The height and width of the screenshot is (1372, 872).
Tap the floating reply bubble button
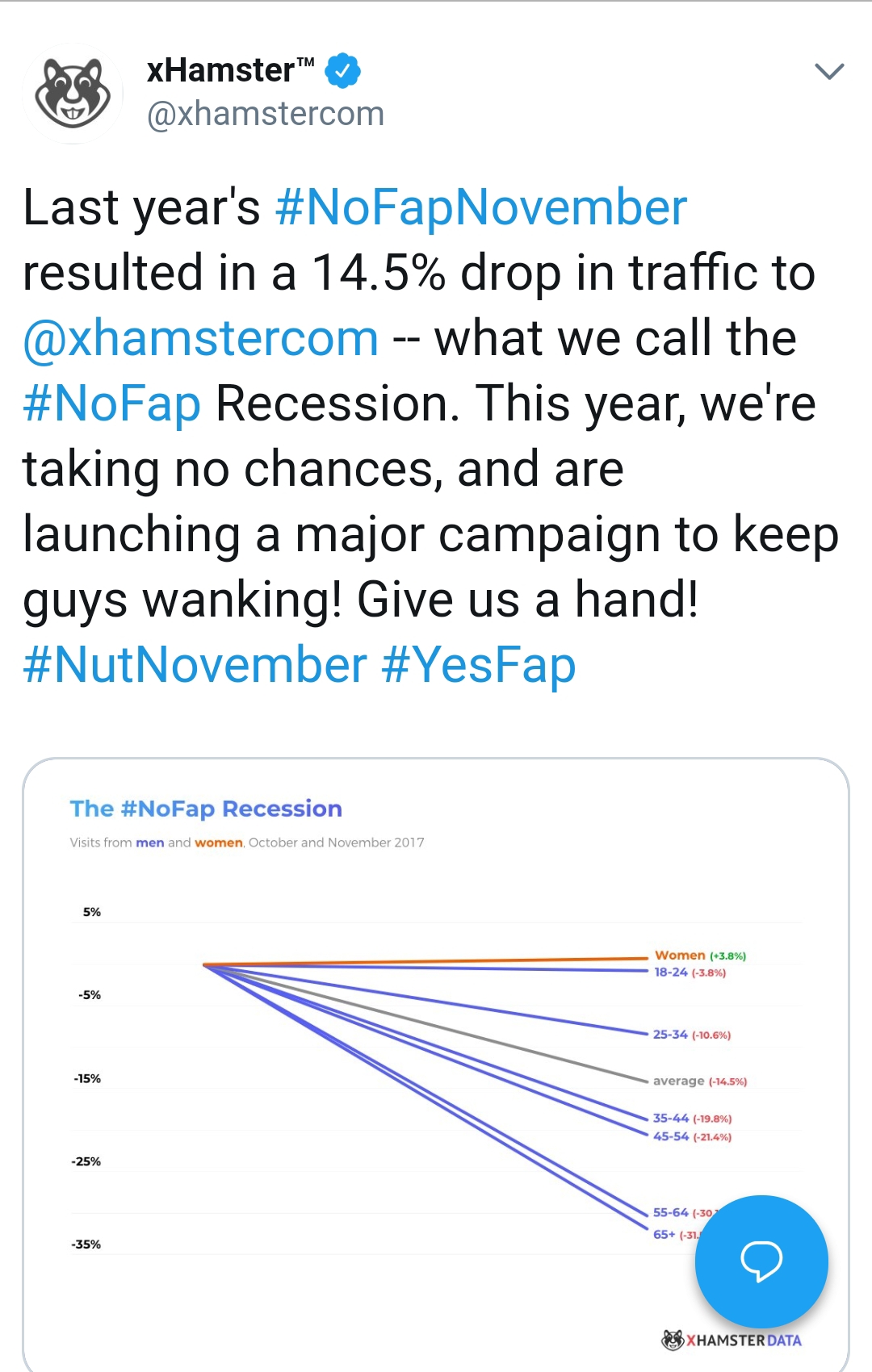point(761,1261)
